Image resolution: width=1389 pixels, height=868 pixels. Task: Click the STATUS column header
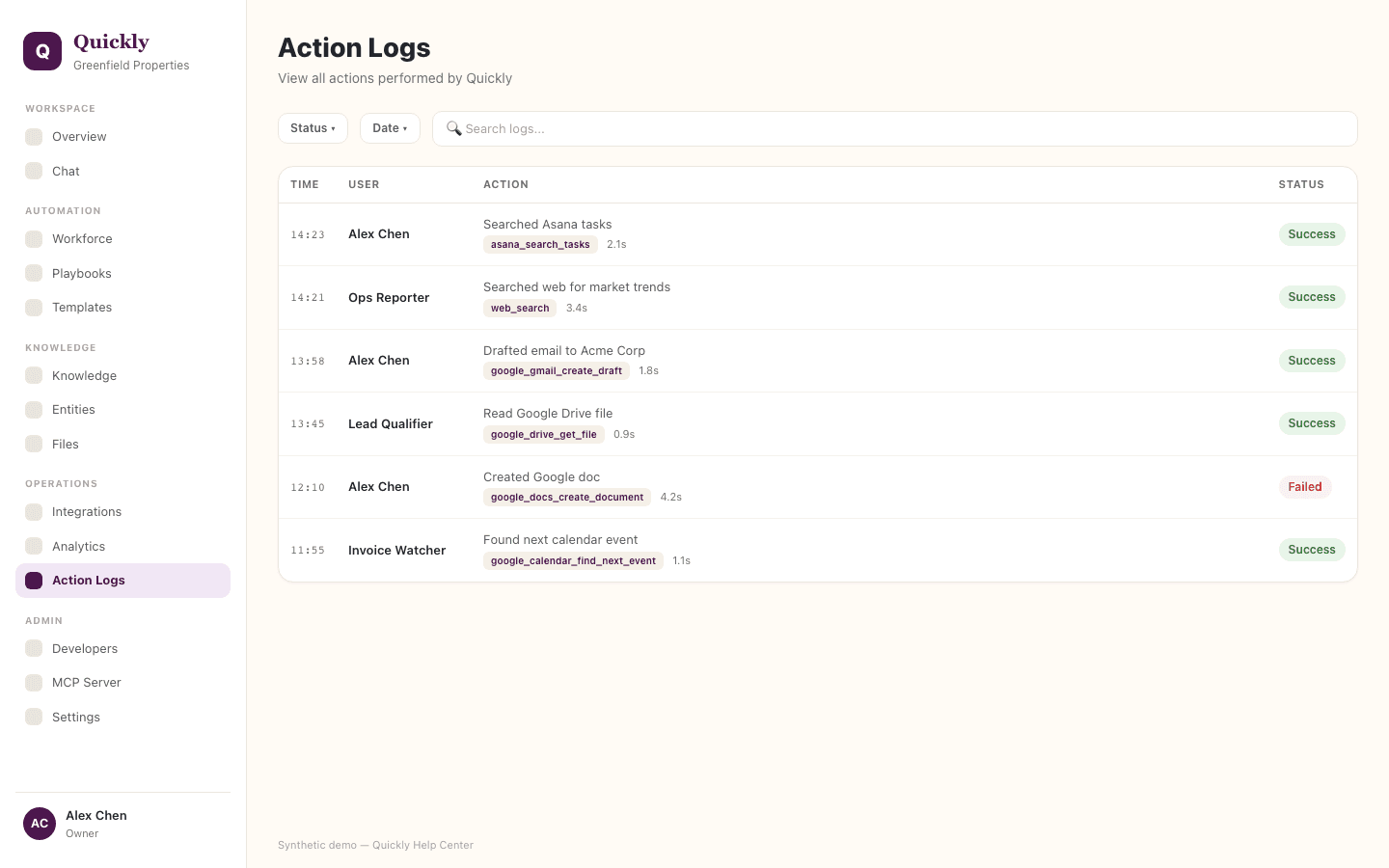click(1301, 184)
